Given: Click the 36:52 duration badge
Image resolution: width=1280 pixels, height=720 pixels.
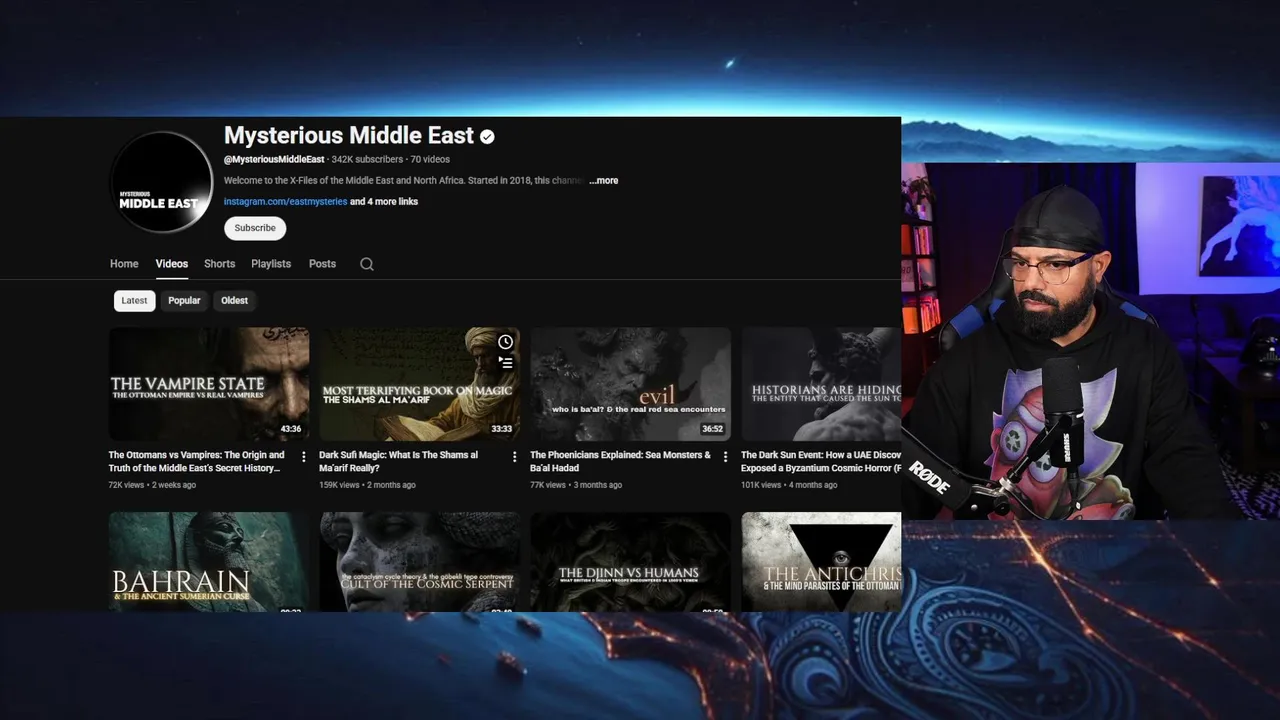Looking at the screenshot, I should (712, 429).
